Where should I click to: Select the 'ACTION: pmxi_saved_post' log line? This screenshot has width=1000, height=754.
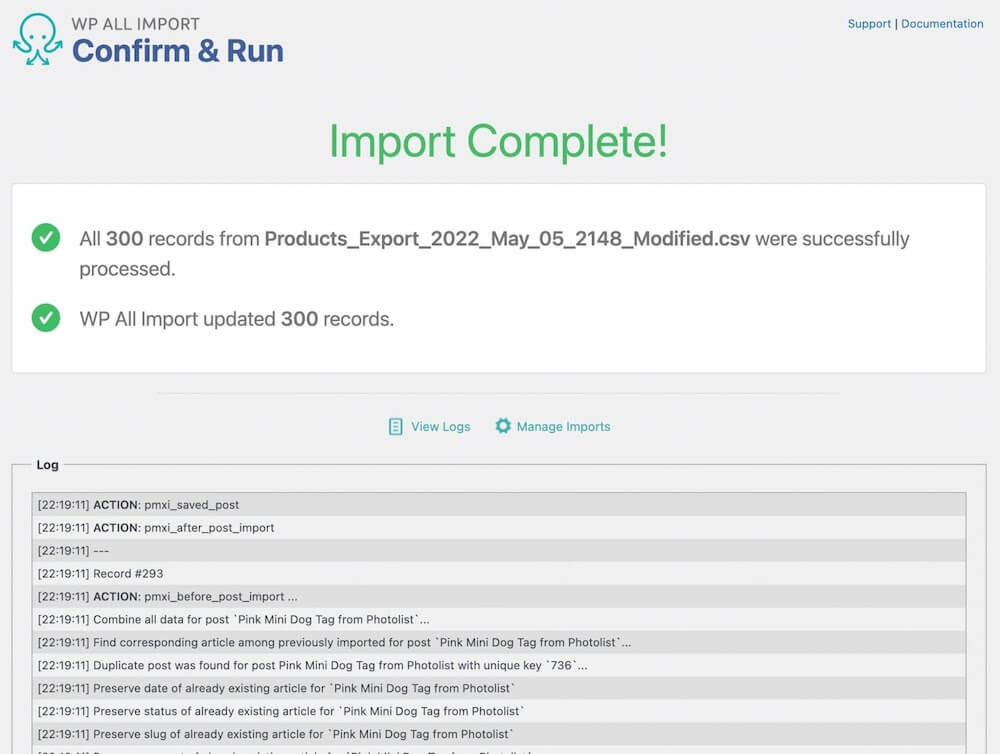(499, 505)
